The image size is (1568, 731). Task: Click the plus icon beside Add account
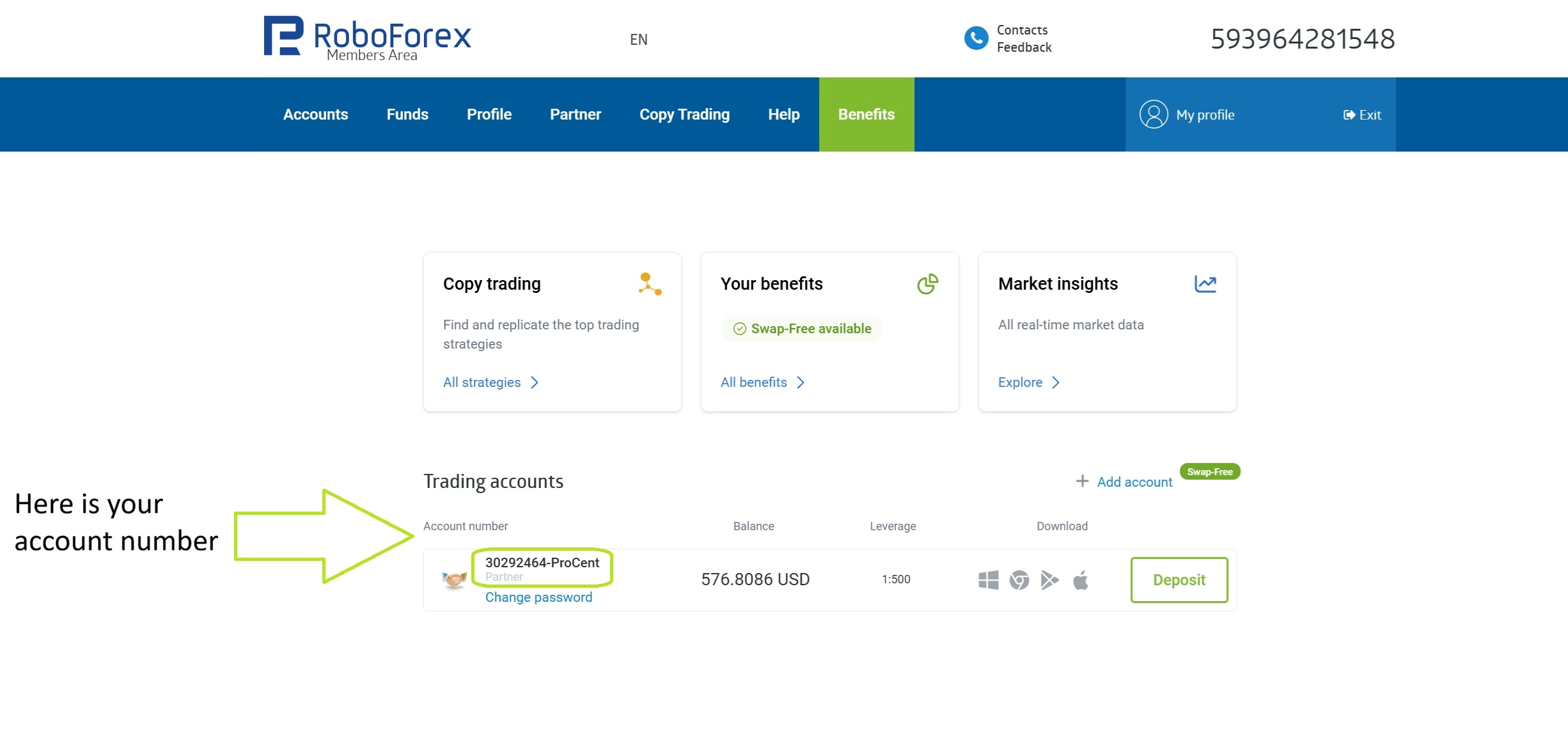(x=1082, y=481)
